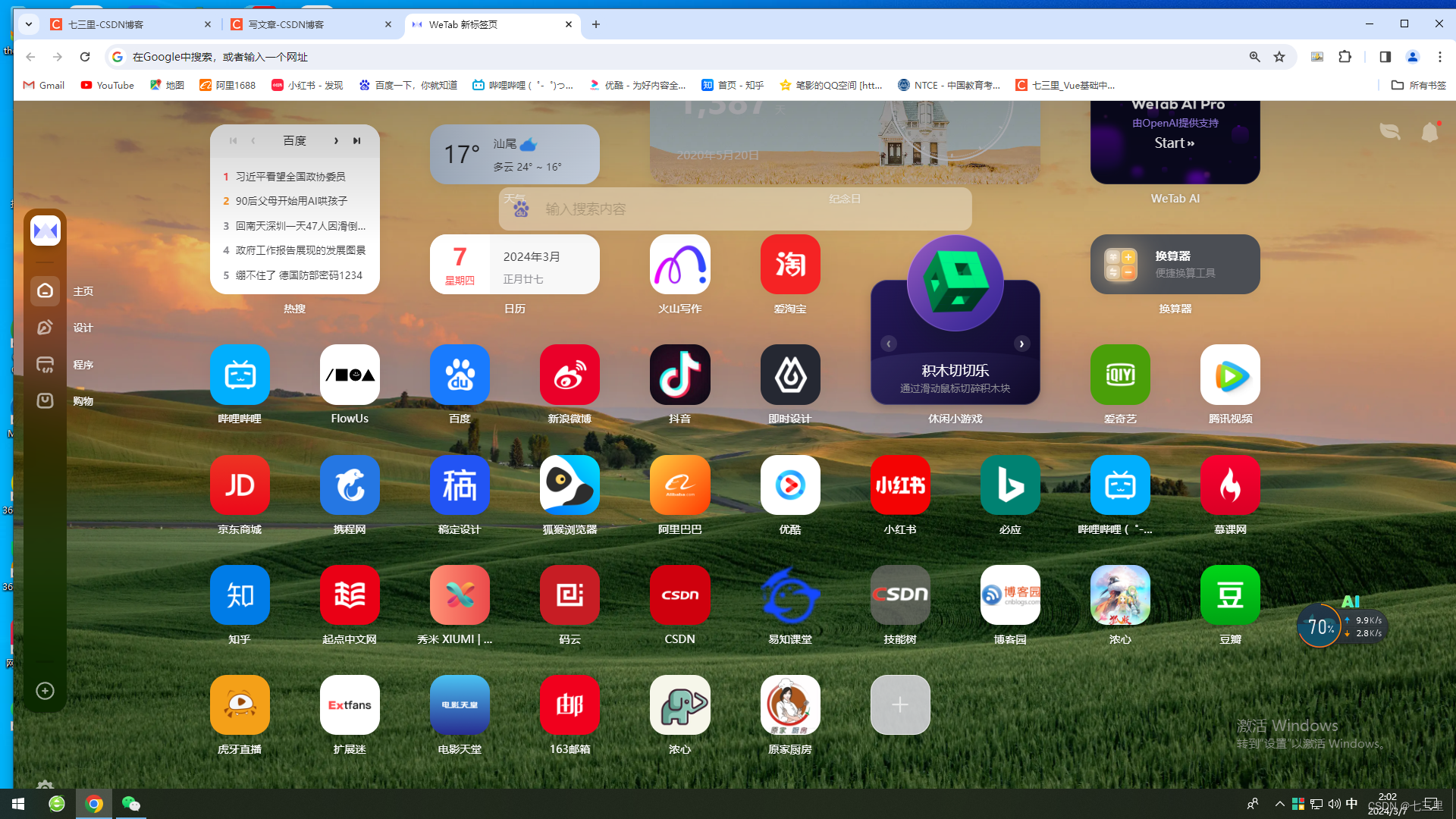Bookmark this tab with star icon
Screen dimensions: 1456x819
[1279, 57]
